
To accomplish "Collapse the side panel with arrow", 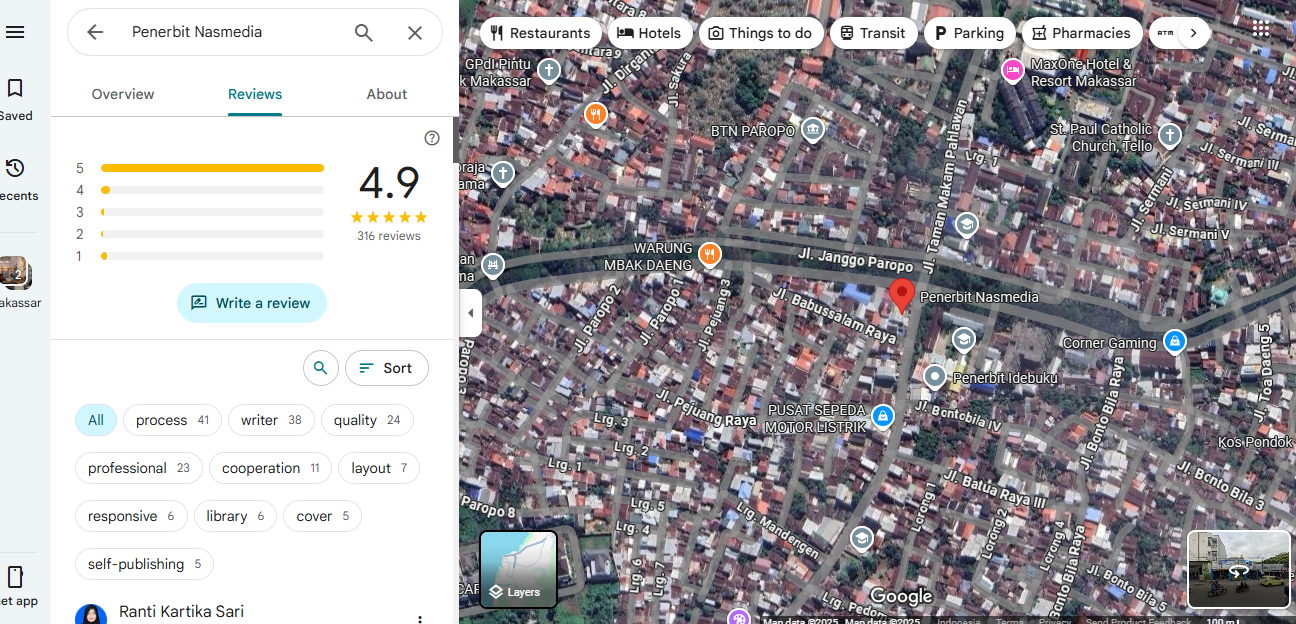I will coord(471,313).
